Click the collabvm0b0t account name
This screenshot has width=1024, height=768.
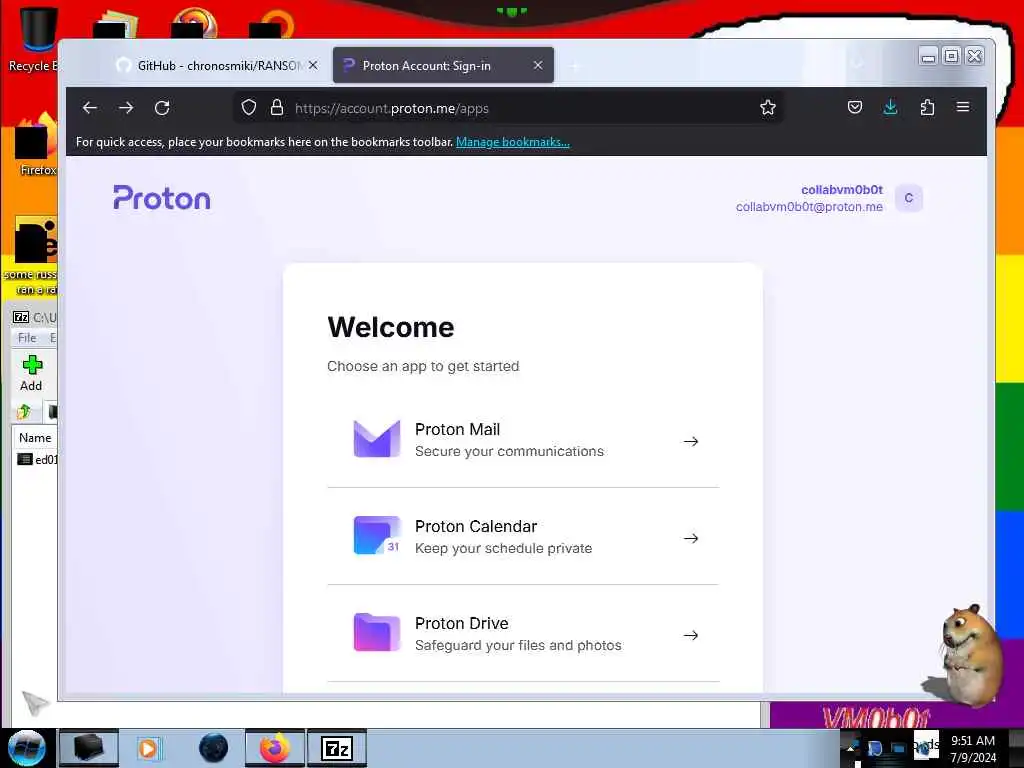pos(842,190)
